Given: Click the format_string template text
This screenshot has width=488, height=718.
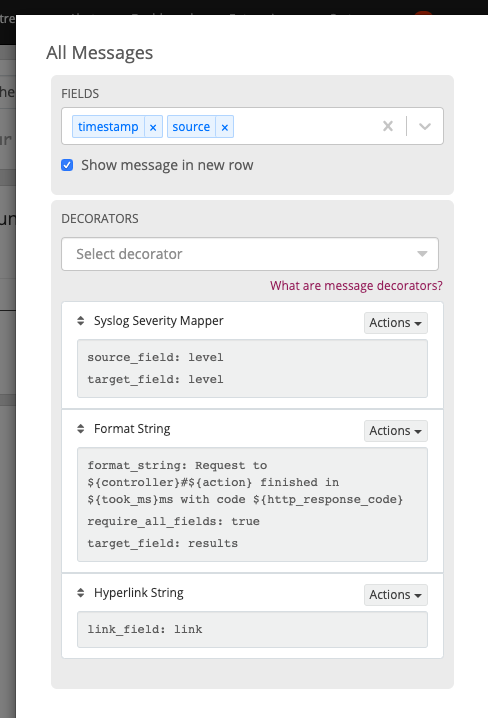Looking at the screenshot, I should coord(245,482).
